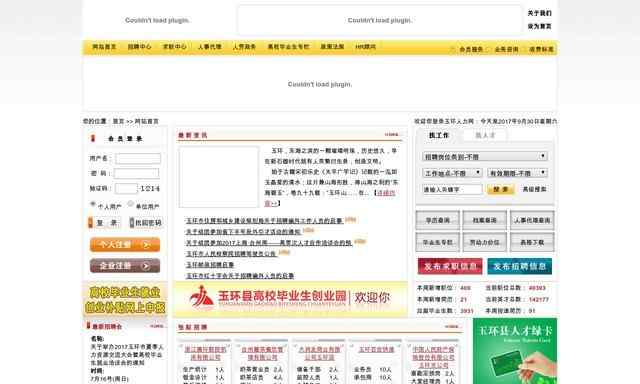Click the 档案查询 button
This screenshot has height=384, width=640.
tap(485, 220)
